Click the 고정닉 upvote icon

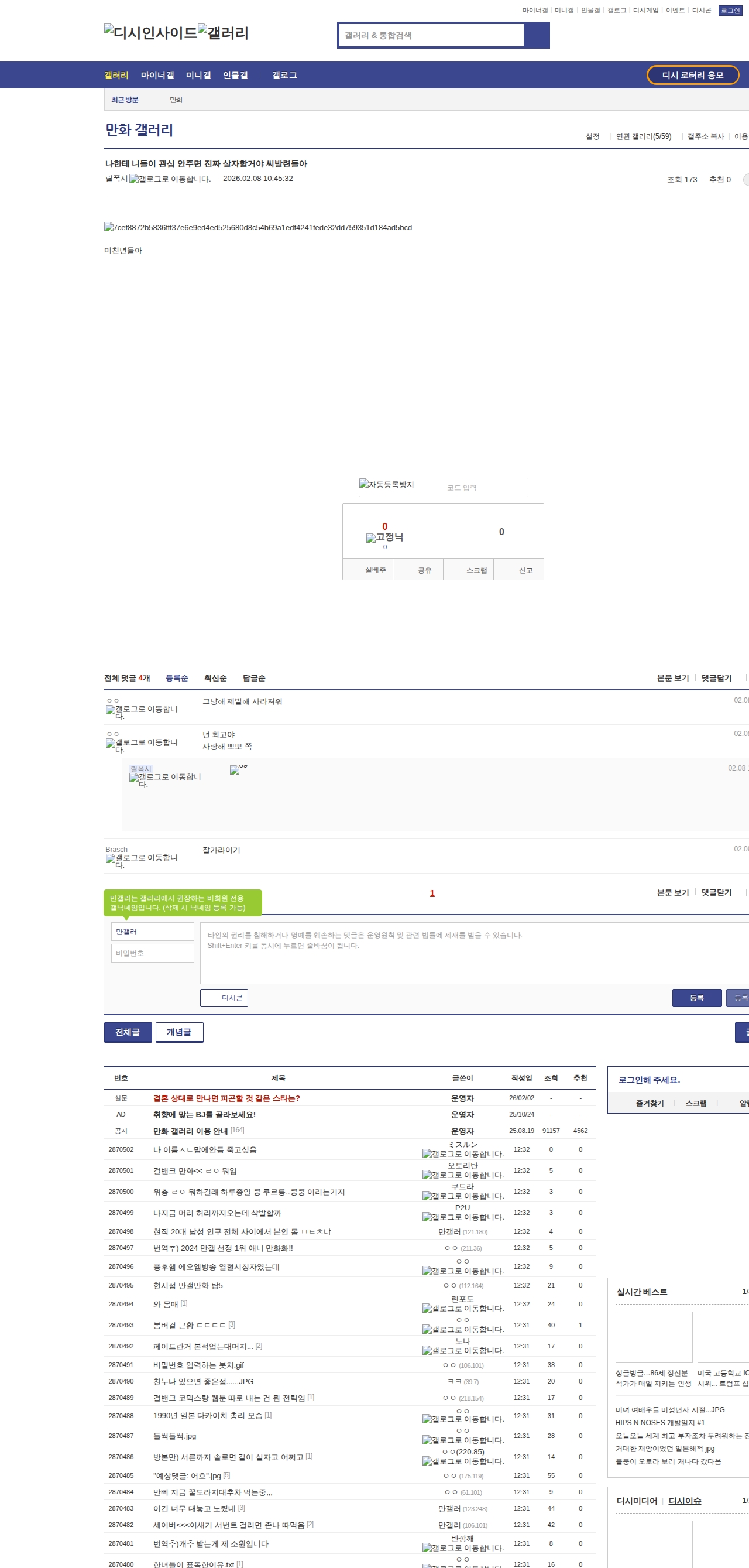click(x=384, y=537)
